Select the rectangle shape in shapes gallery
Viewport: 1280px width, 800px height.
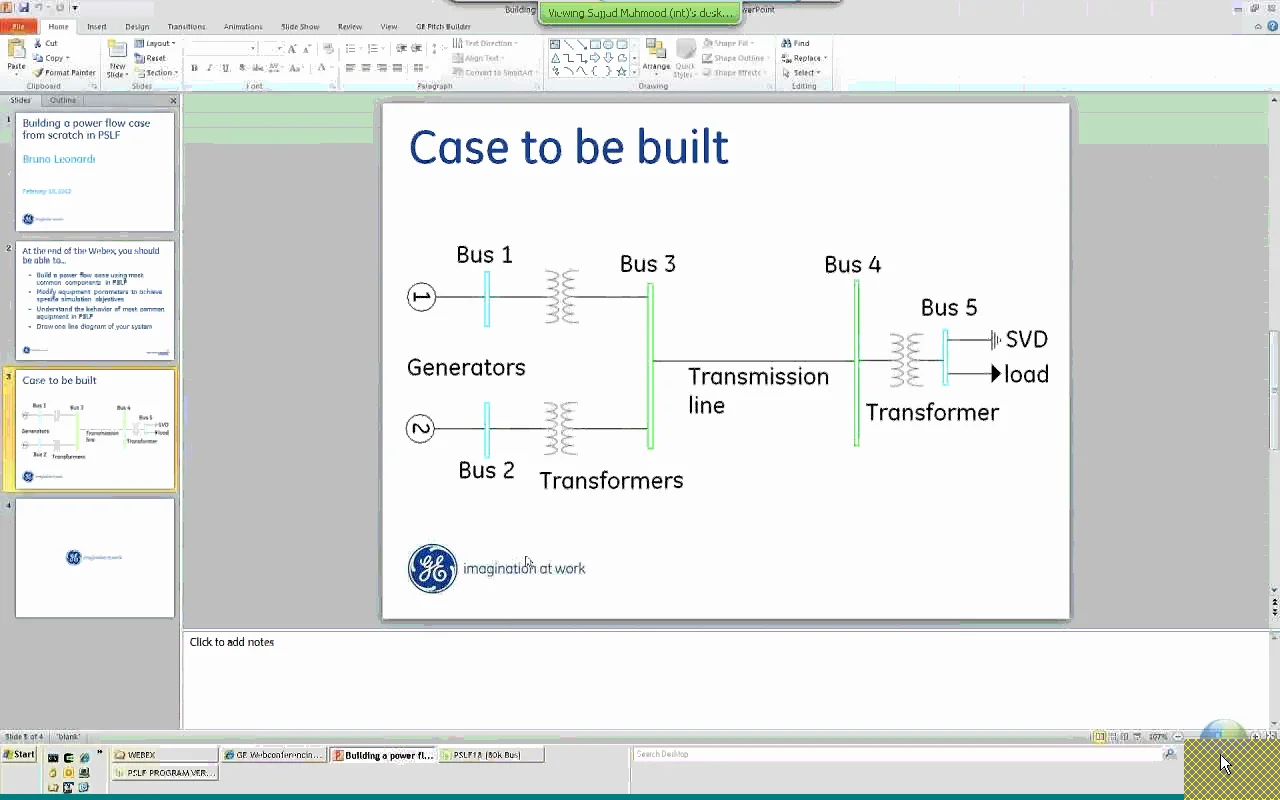point(595,45)
